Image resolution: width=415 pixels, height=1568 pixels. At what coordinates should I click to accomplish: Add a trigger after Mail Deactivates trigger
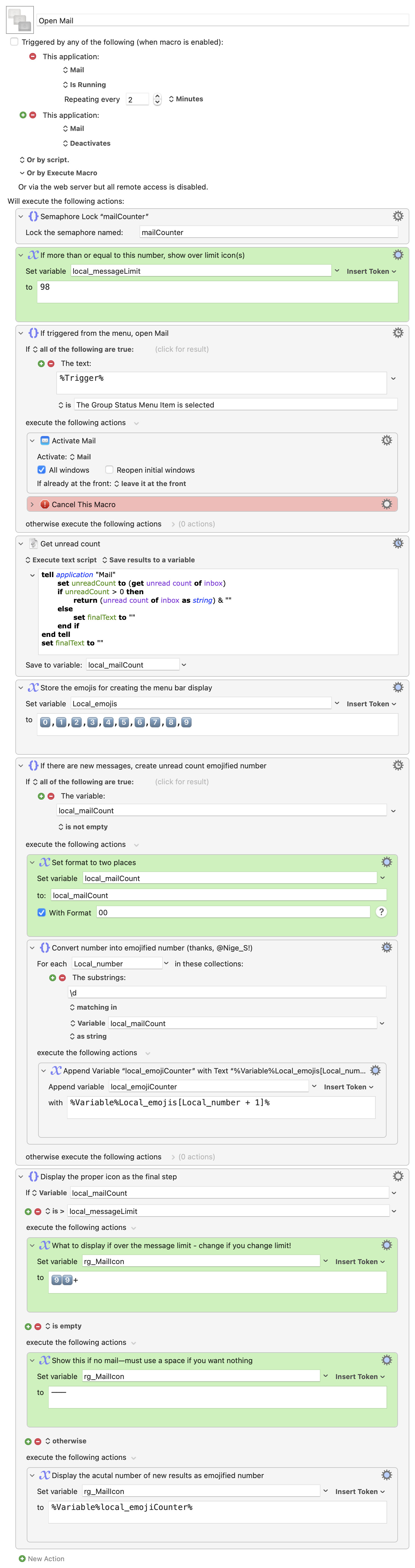[x=22, y=115]
